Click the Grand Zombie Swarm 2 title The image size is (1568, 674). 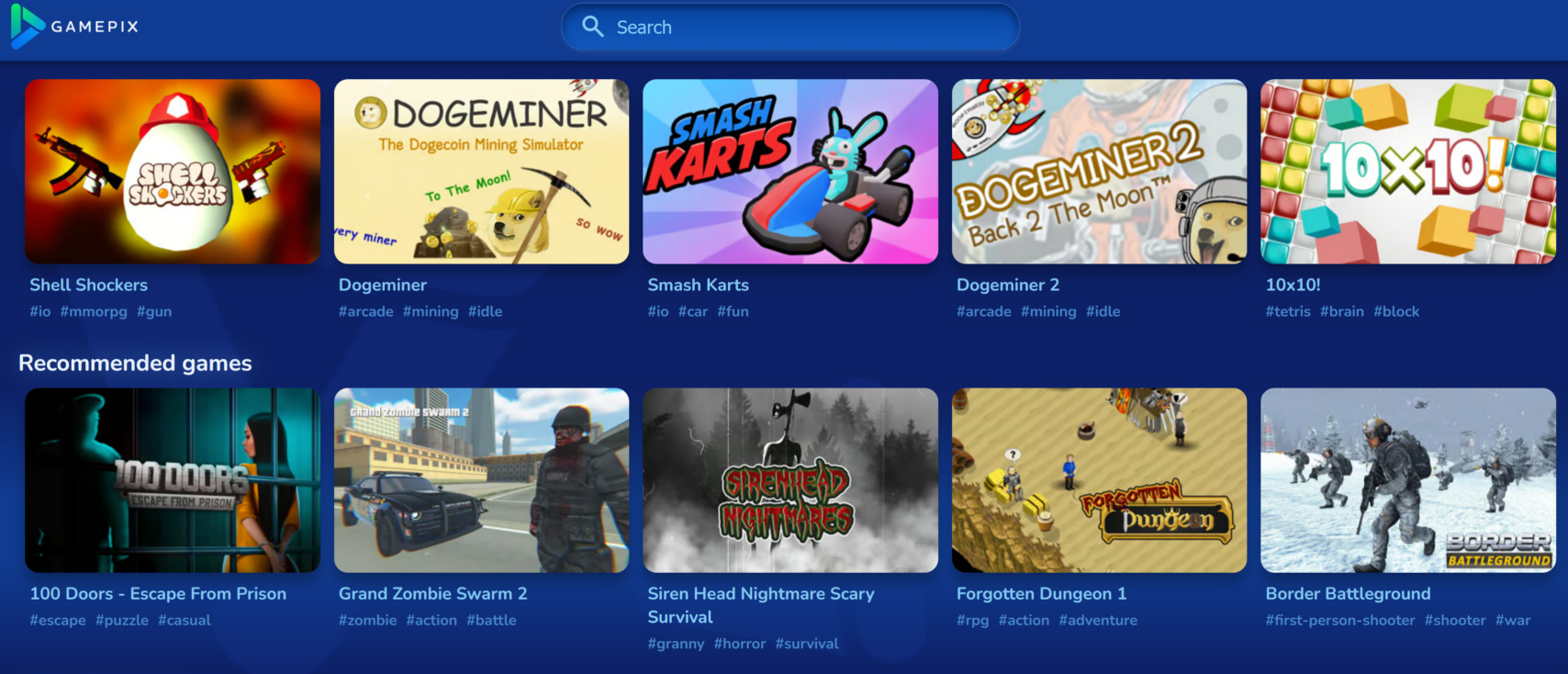pyautogui.click(x=433, y=593)
